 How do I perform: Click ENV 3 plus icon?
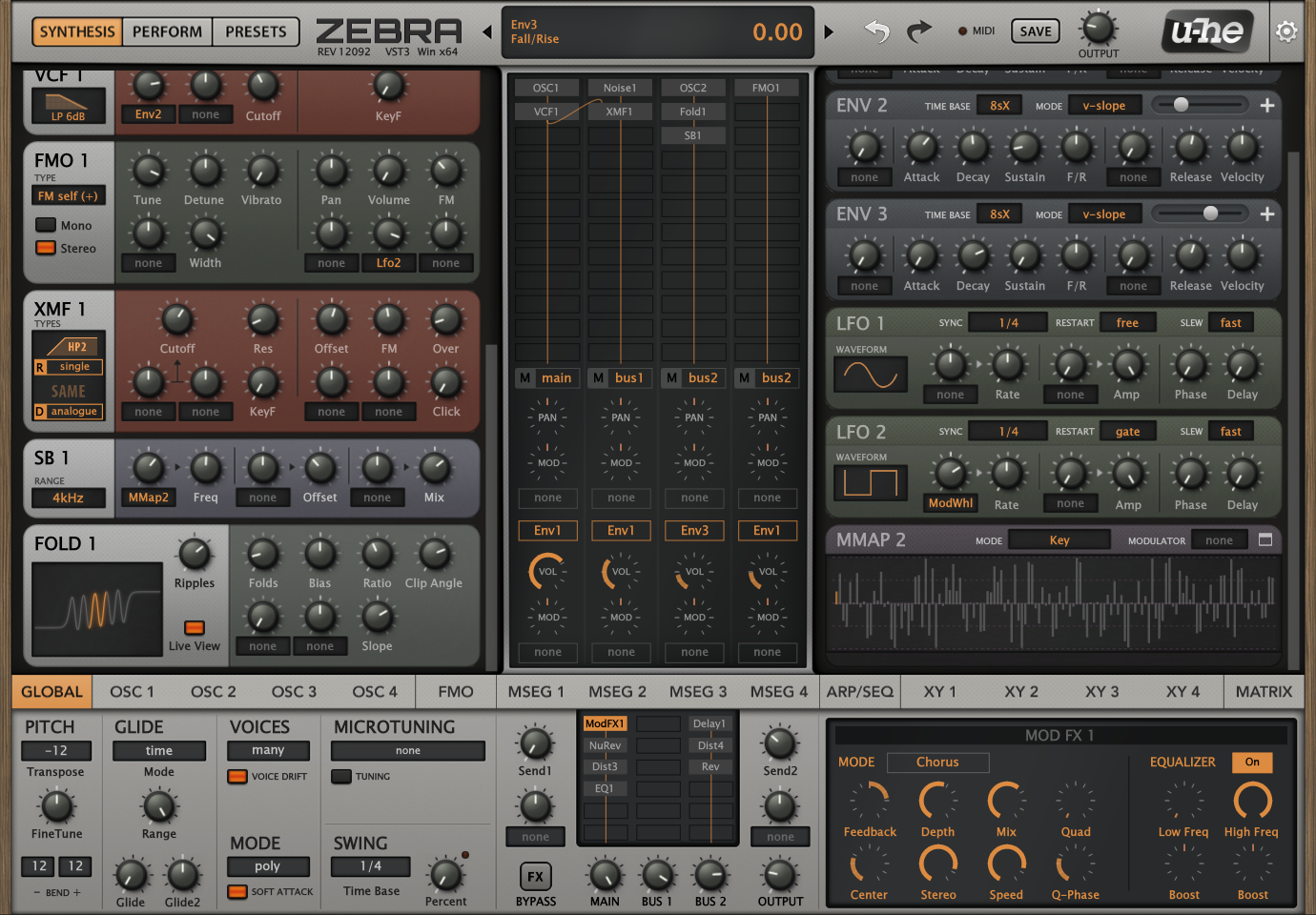tap(1267, 214)
